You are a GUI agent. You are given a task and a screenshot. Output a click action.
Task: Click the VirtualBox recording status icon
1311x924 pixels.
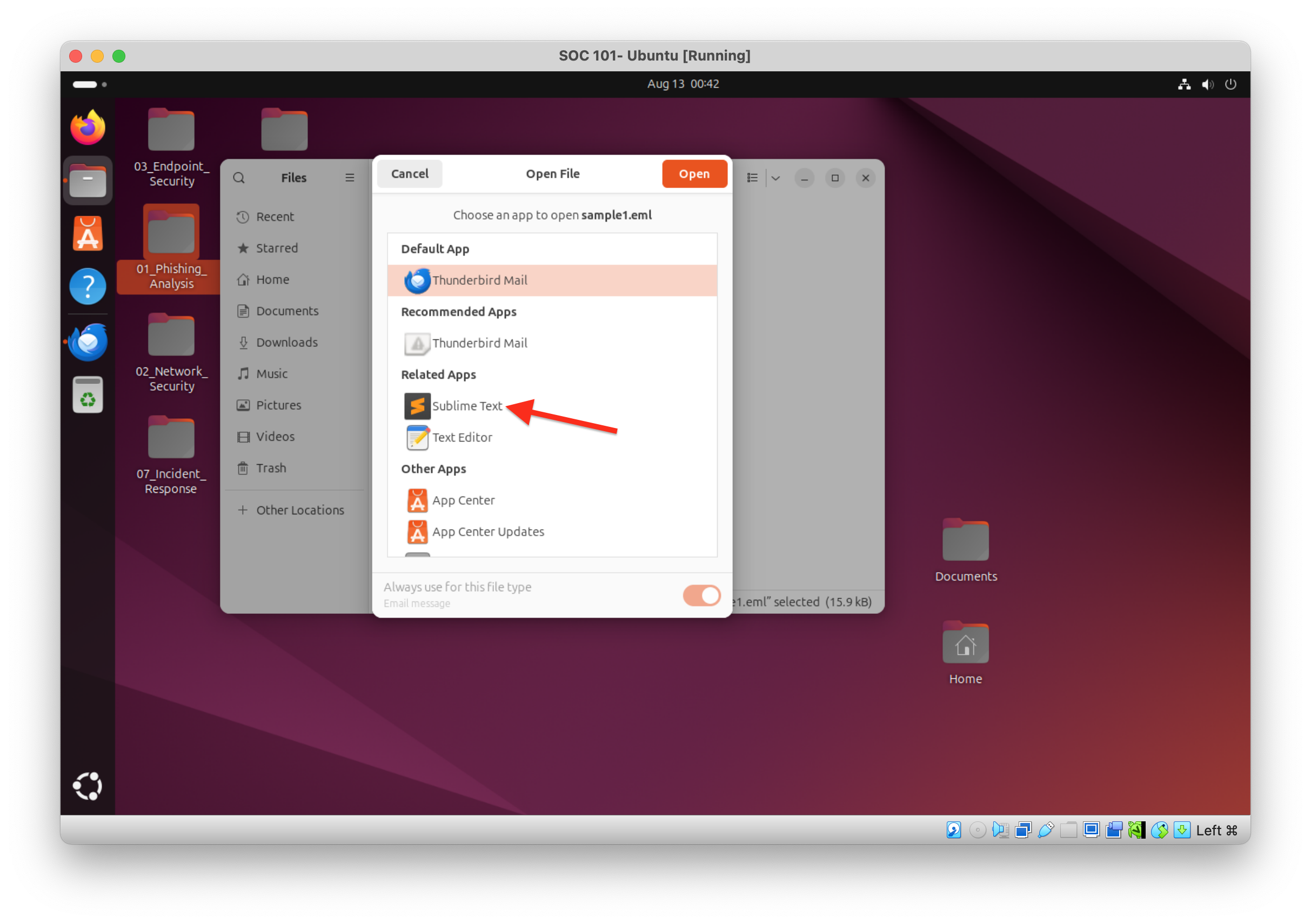1114,830
